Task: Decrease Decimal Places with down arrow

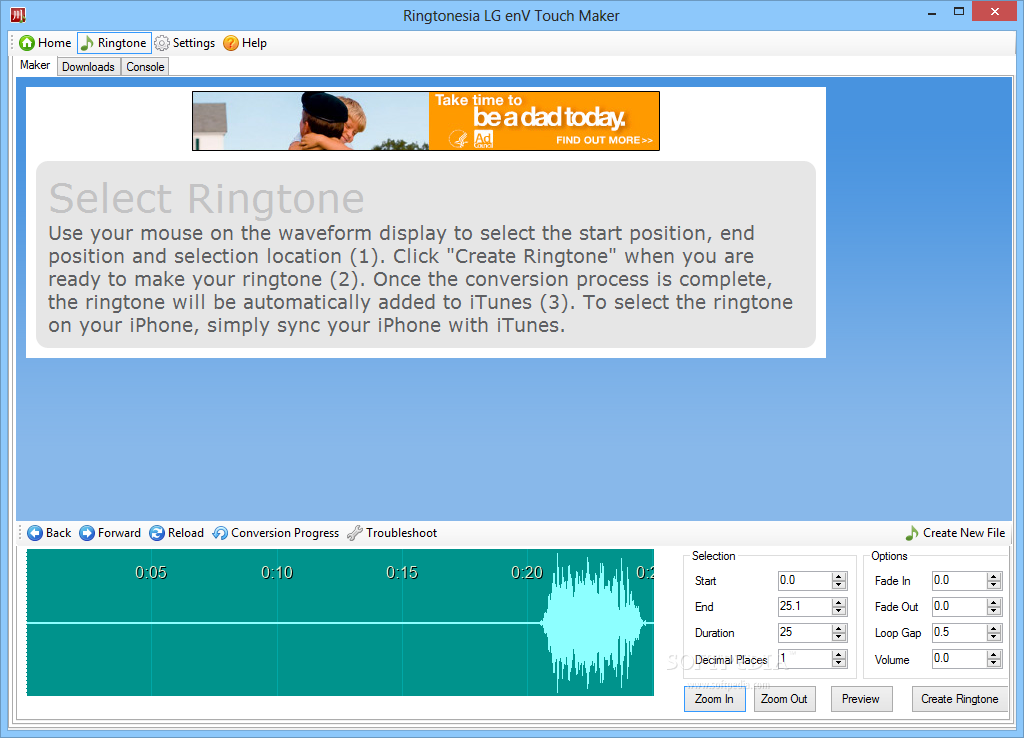Action: coord(839,663)
